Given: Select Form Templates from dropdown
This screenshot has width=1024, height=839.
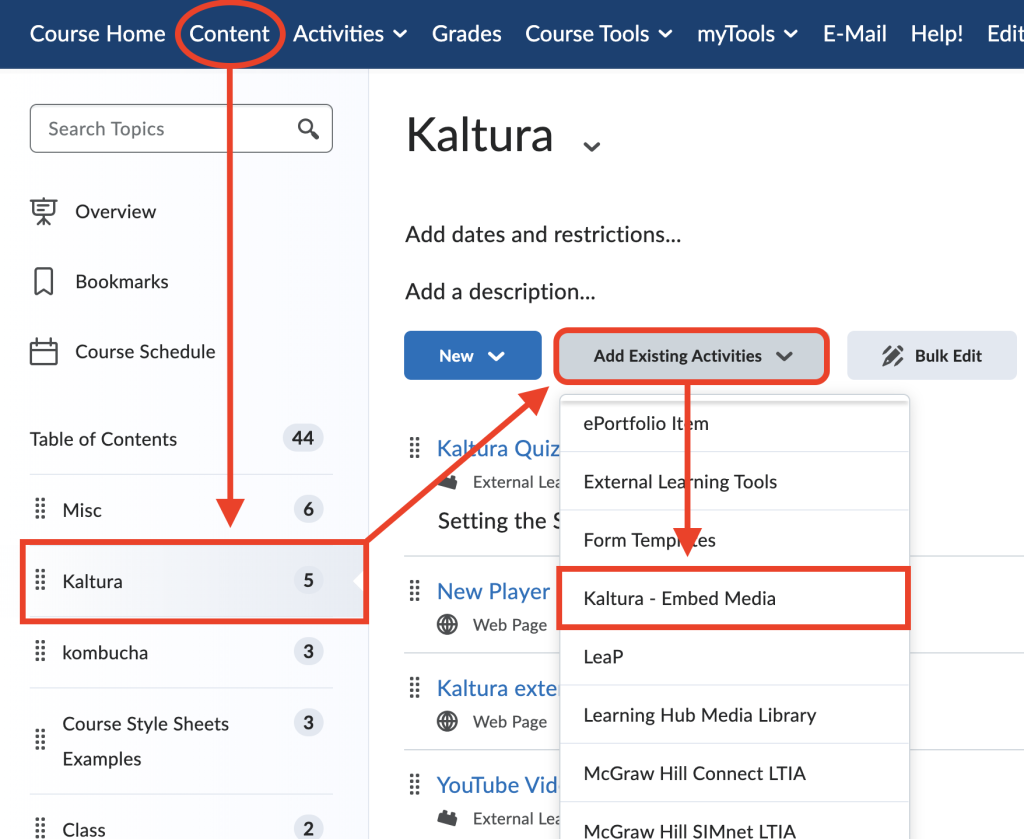Looking at the screenshot, I should pyautogui.click(x=735, y=539).
